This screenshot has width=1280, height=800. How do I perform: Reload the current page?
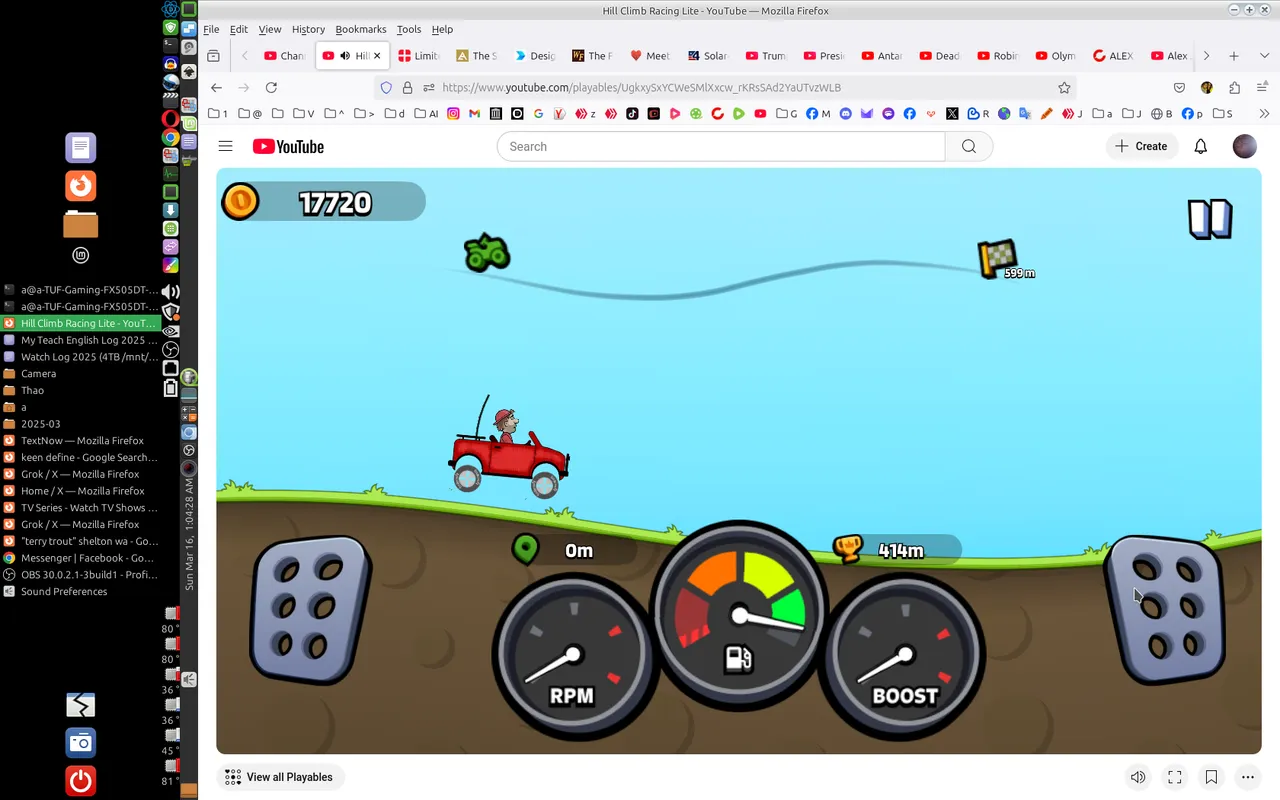pos(271,88)
